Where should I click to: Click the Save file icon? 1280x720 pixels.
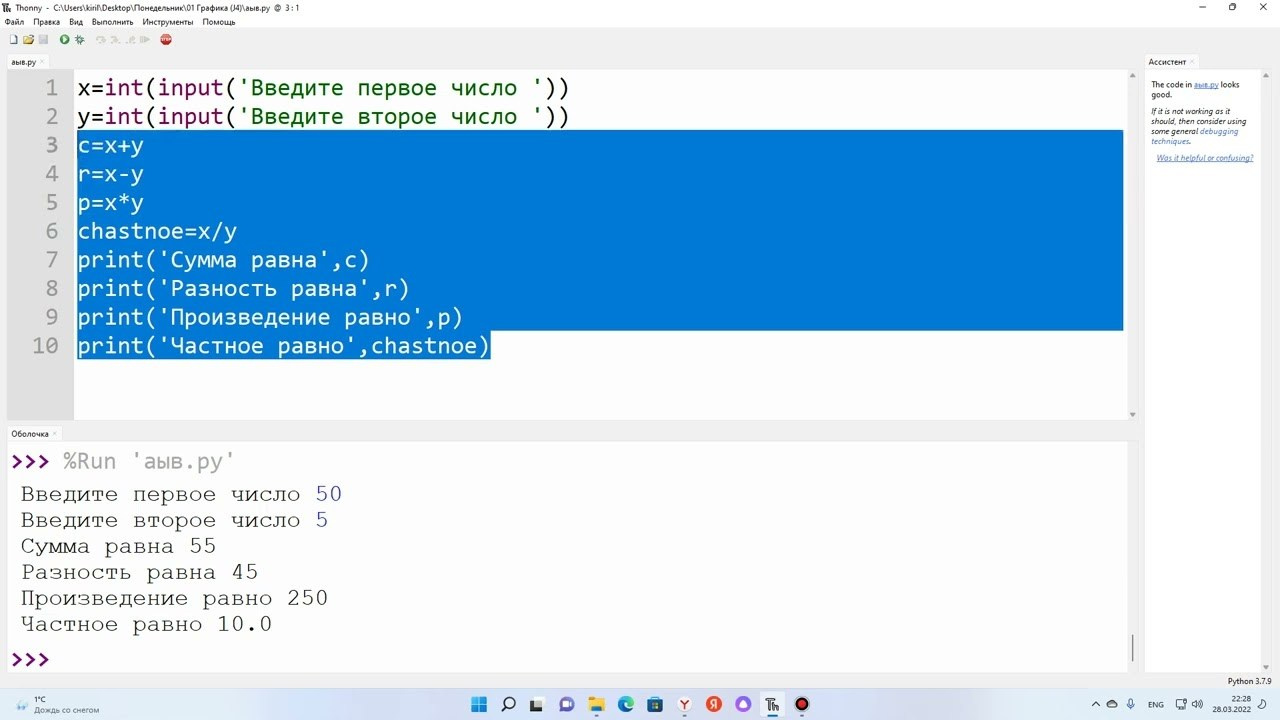point(43,40)
